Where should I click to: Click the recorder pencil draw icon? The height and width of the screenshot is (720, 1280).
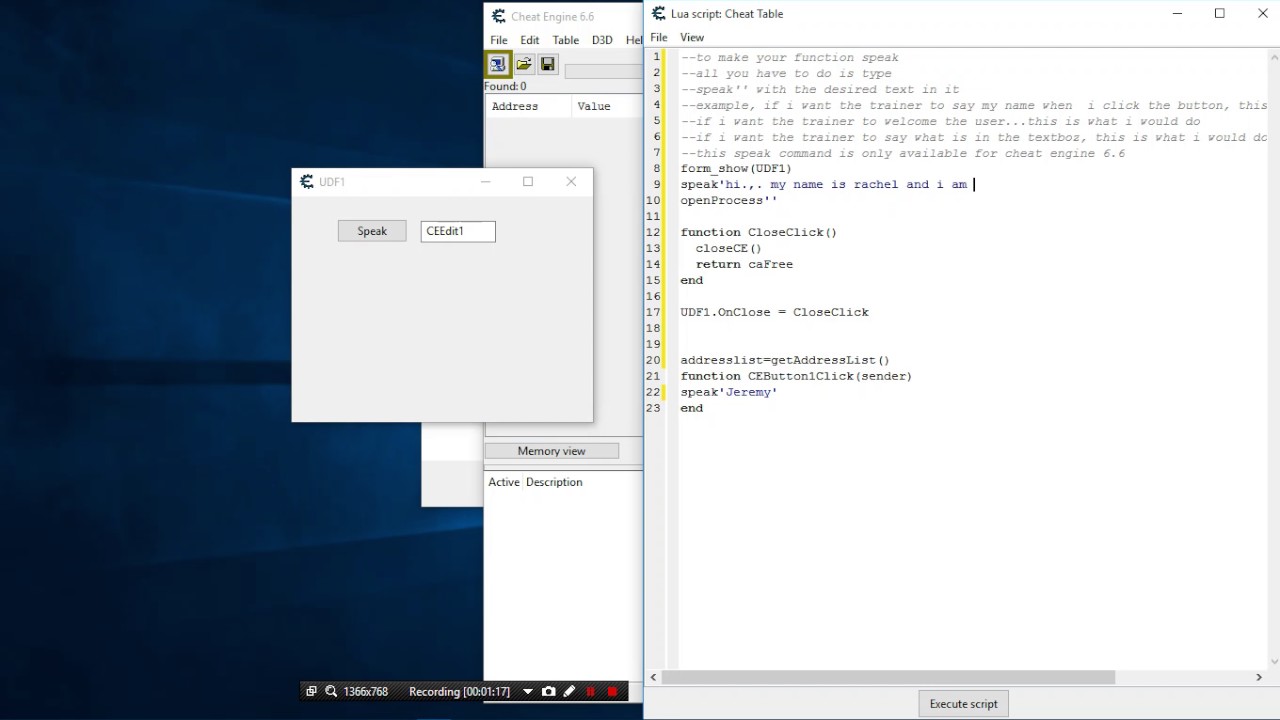pos(569,691)
